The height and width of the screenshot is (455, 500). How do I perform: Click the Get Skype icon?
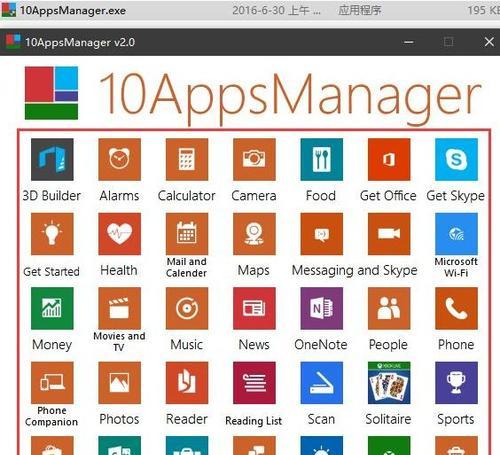pos(456,159)
